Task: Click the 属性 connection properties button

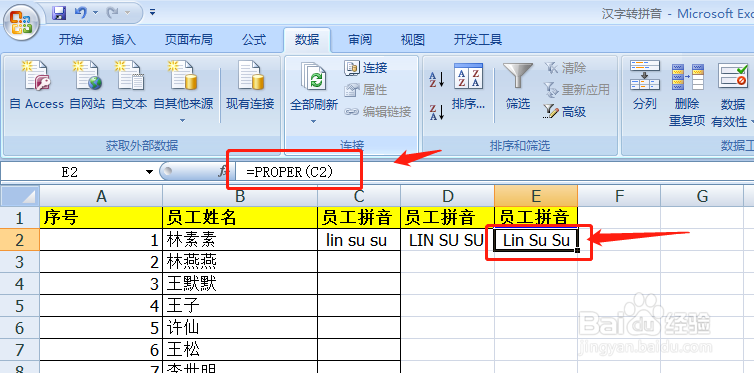Action: tap(366, 90)
